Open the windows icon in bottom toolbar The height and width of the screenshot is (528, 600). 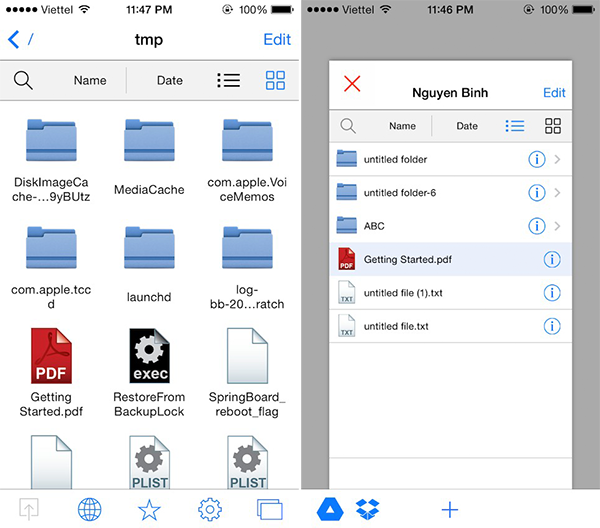pyautogui.click(x=269, y=509)
